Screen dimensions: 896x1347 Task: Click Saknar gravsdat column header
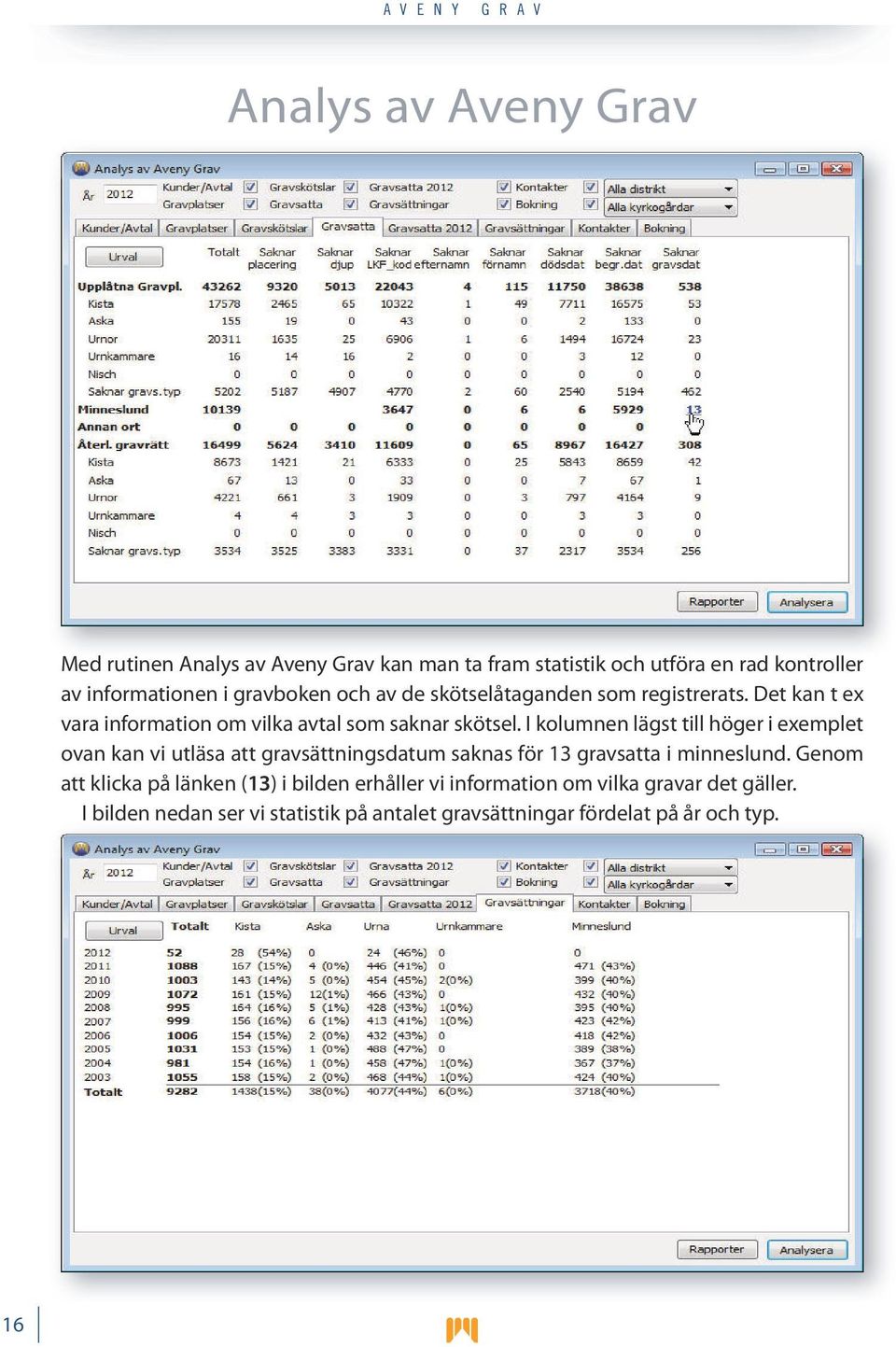click(677, 259)
